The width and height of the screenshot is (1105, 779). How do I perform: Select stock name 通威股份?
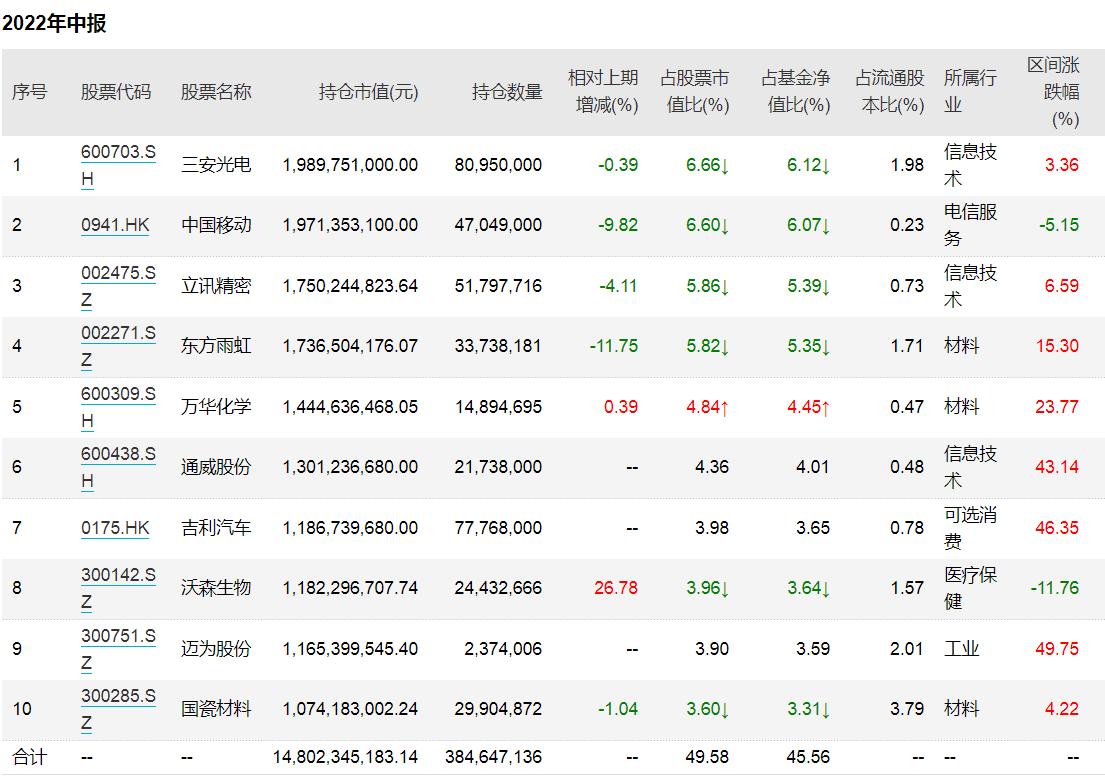[x=216, y=467]
